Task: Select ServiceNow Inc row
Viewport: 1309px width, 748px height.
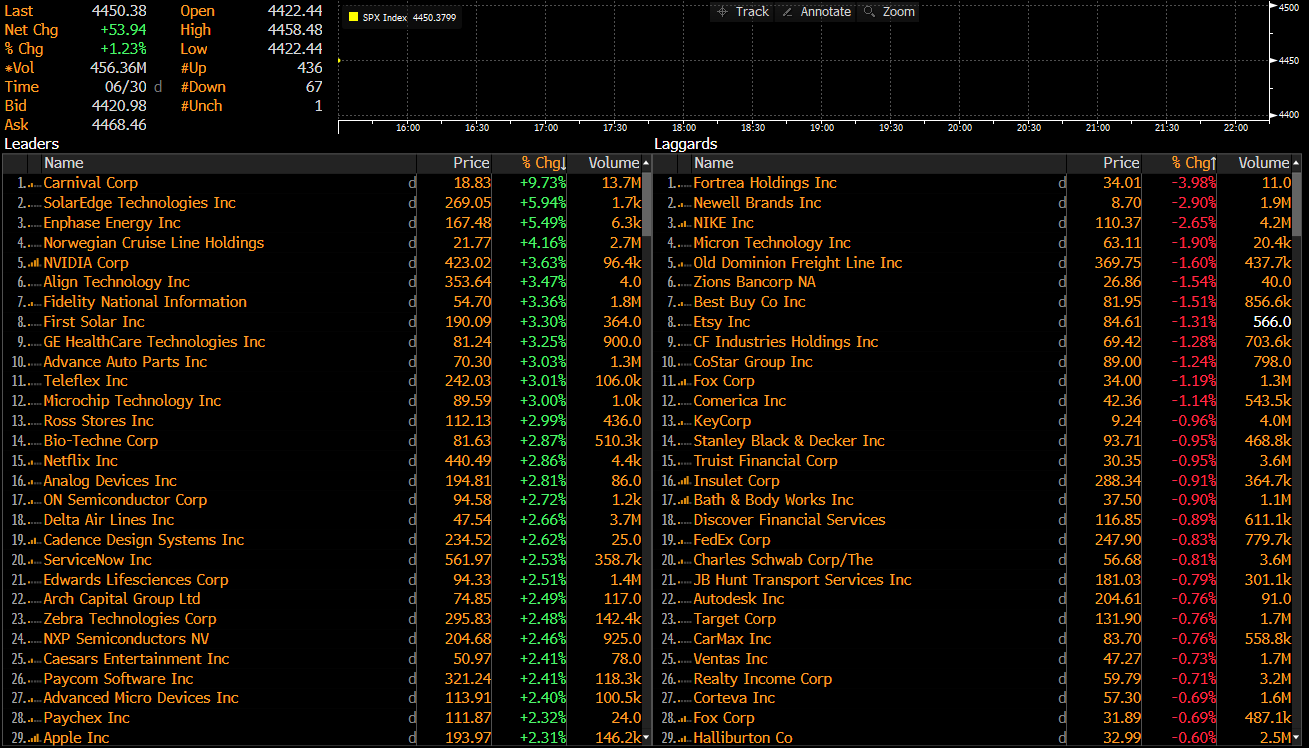Action: (97, 560)
